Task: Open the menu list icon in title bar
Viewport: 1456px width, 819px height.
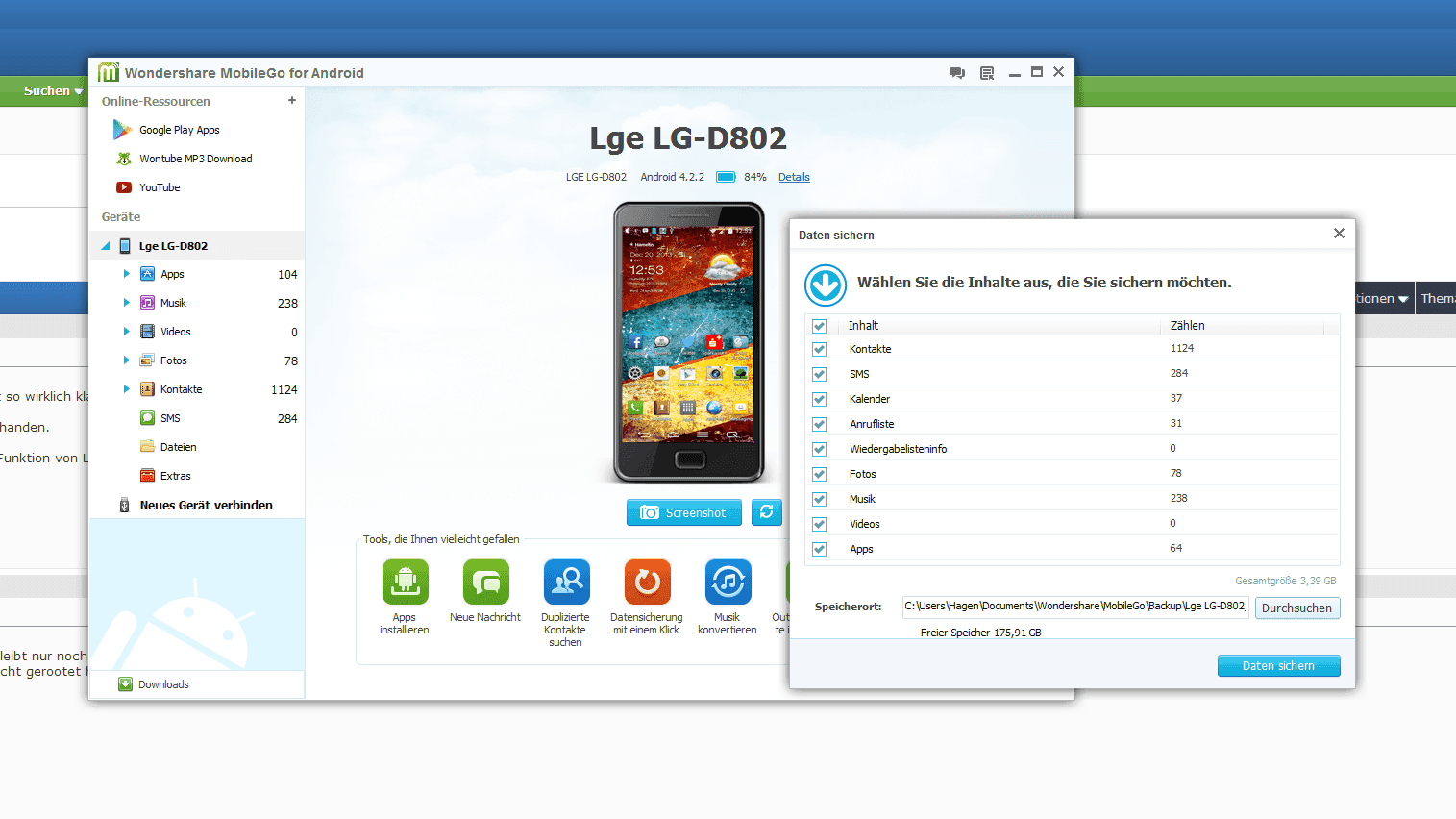Action: click(987, 73)
